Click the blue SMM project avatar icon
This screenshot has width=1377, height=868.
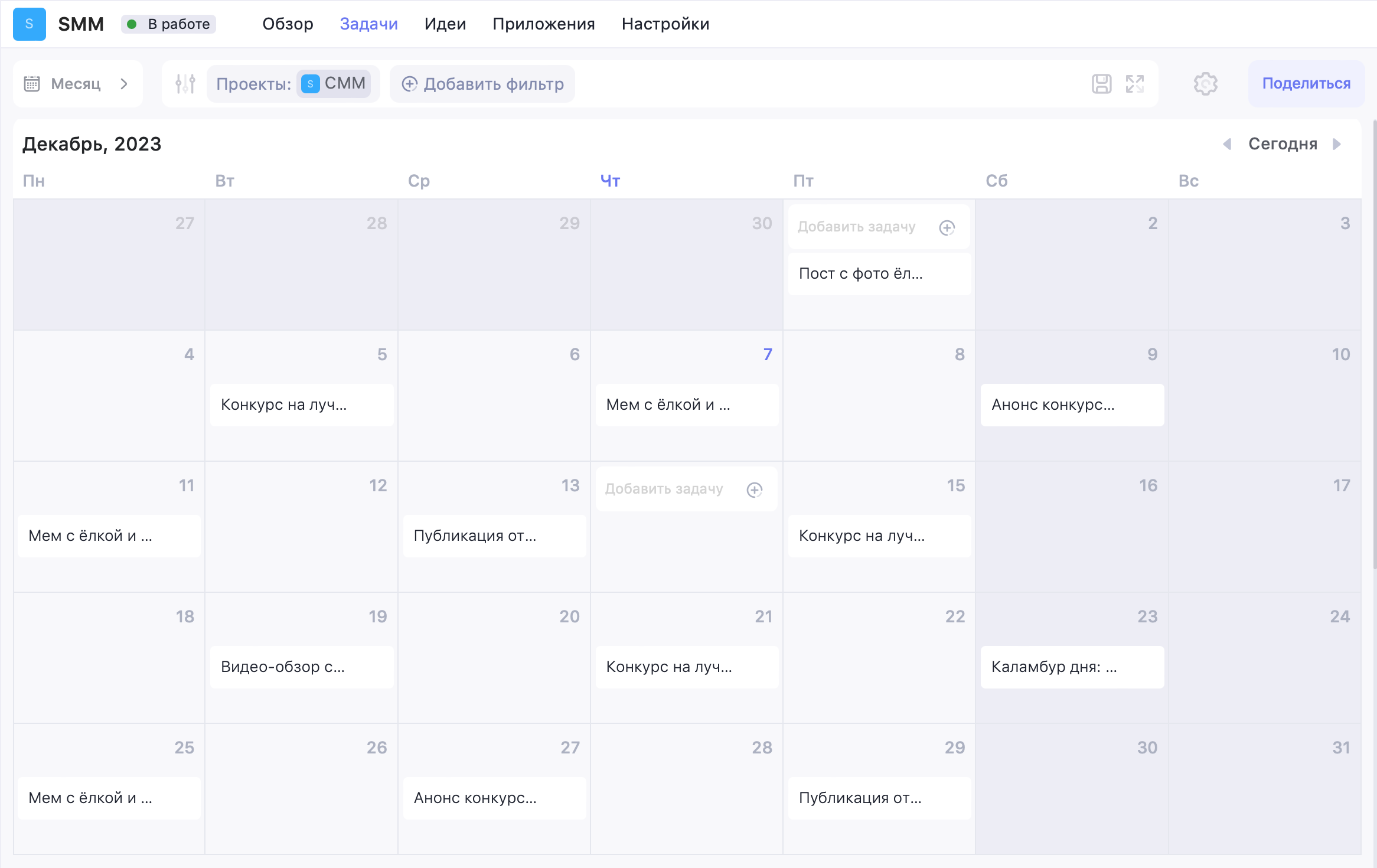point(29,24)
